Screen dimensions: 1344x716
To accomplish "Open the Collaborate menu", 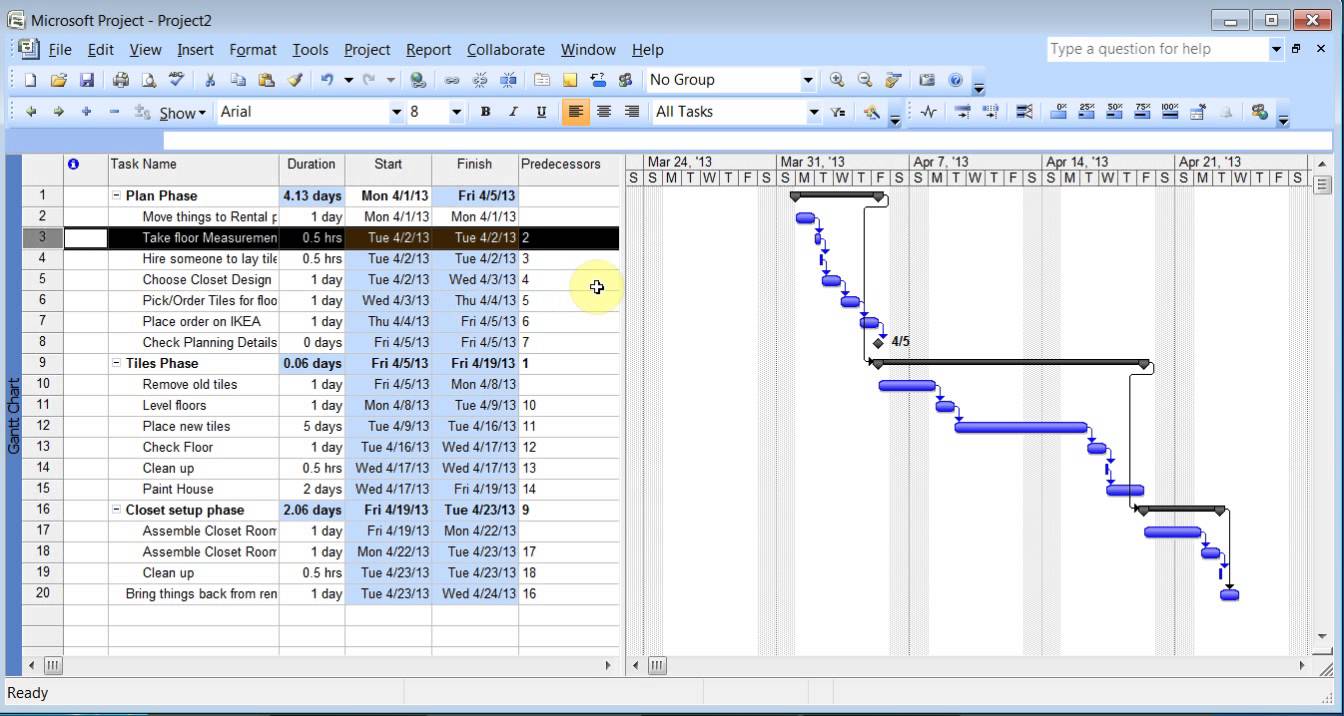I will click(505, 49).
